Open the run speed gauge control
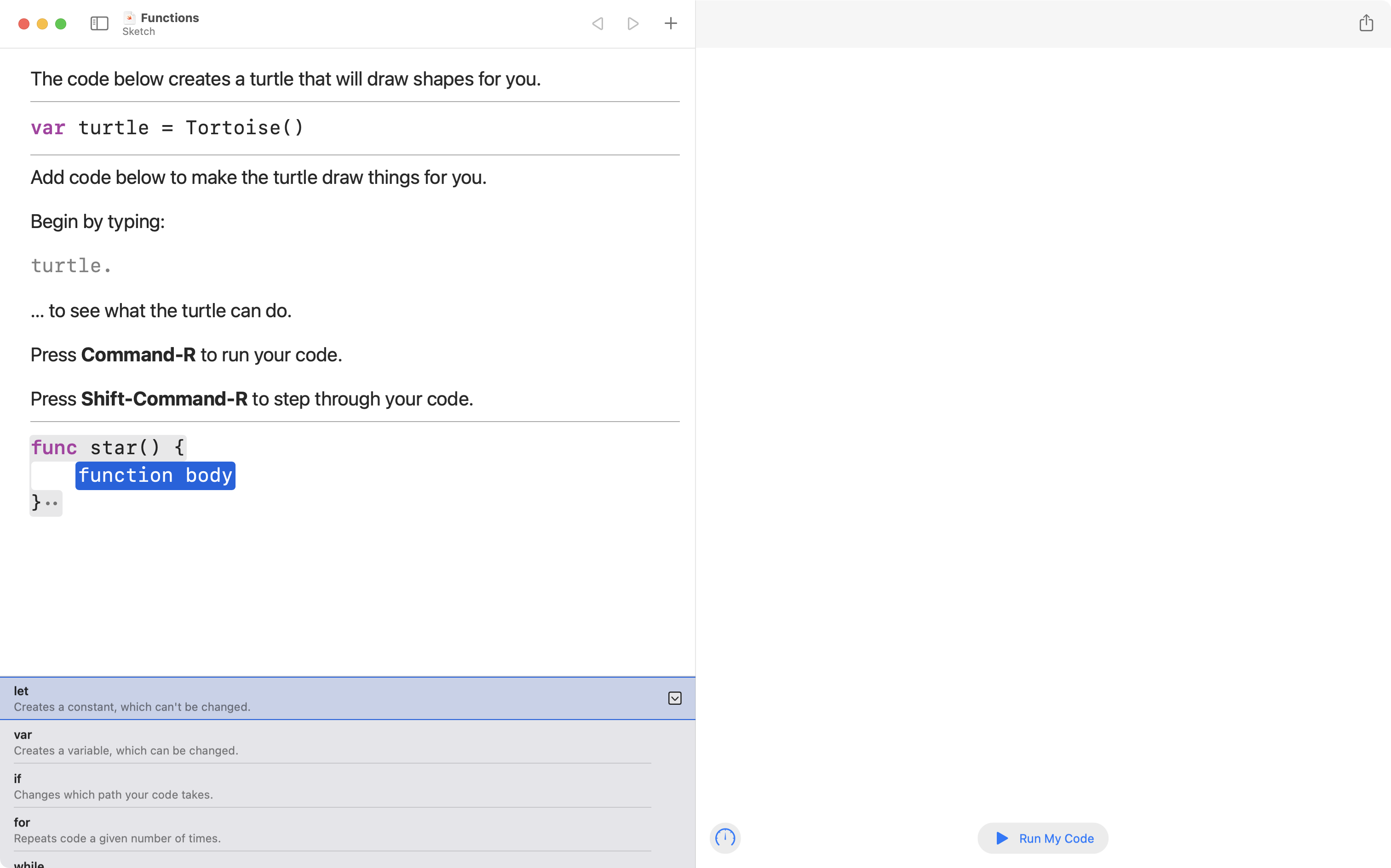The width and height of the screenshot is (1391, 868). [x=725, y=838]
